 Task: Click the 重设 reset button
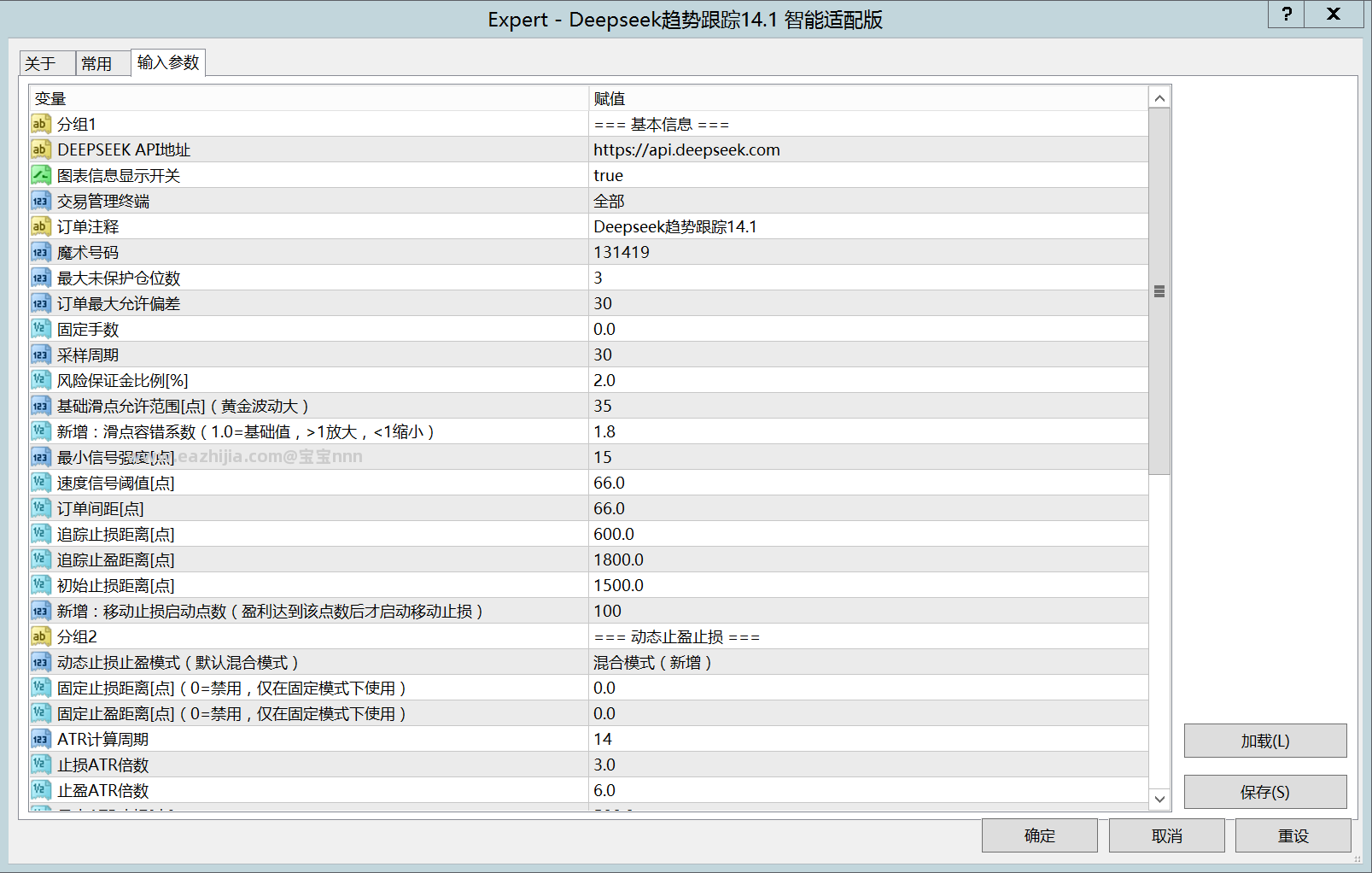(x=1293, y=835)
